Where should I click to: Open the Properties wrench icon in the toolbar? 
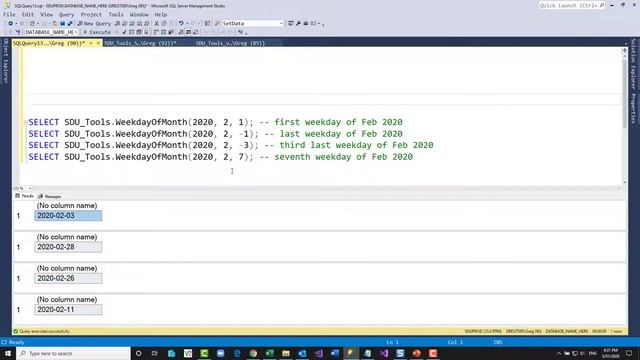click(x=298, y=23)
